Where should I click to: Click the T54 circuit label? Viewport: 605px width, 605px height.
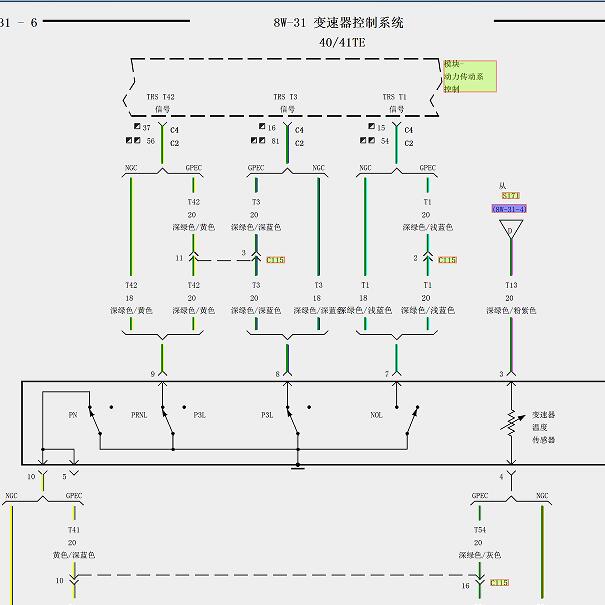tap(480, 530)
